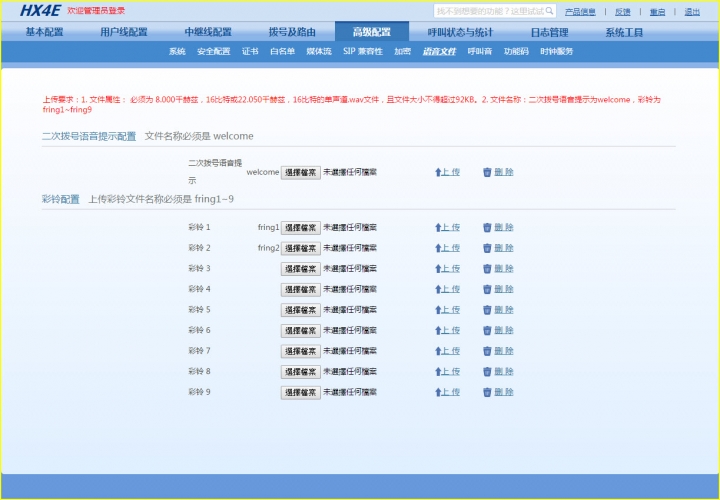
Task: Click the upload arrow icon for 二次拨号语音提示
Action: [x=438, y=172]
